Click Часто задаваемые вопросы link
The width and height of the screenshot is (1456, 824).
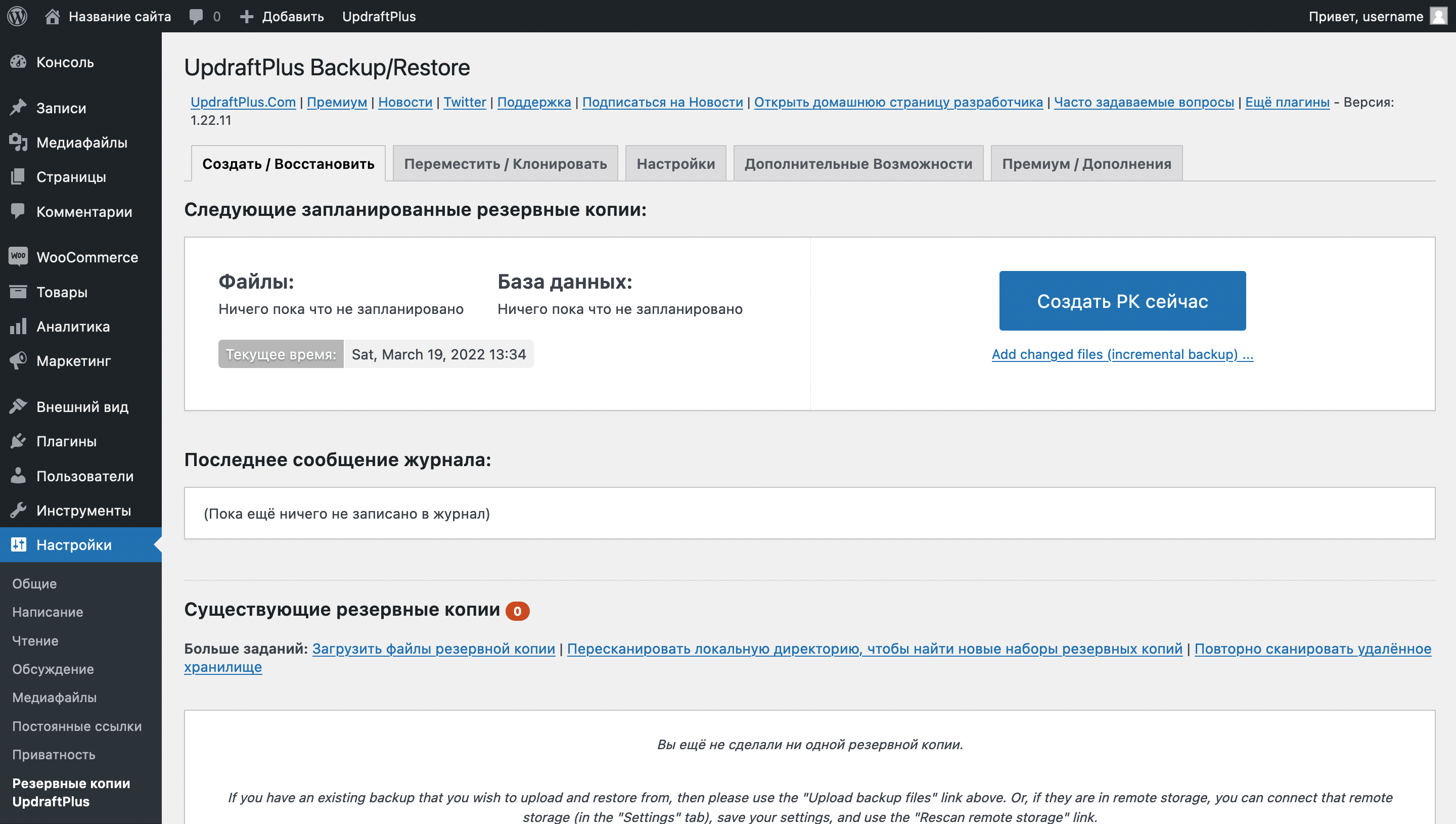(x=1144, y=102)
